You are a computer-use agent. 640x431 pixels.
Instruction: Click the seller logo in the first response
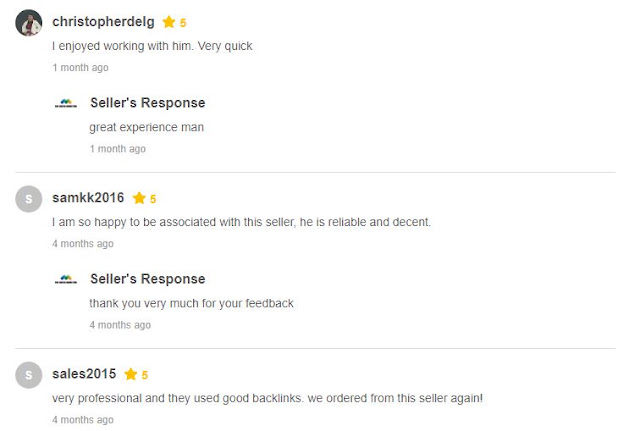(66, 103)
